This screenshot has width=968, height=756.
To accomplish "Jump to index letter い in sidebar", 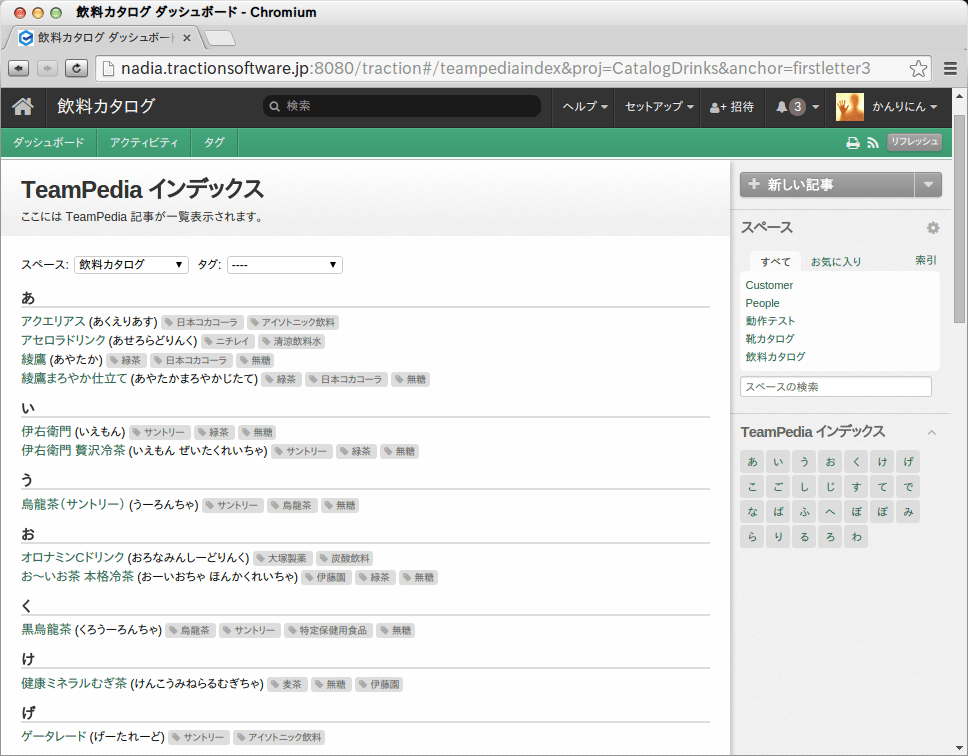I will pos(778,462).
